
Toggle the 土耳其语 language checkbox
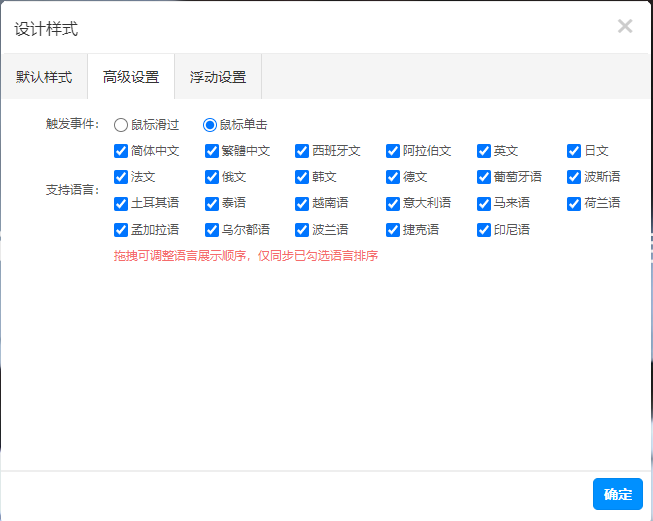(121, 204)
